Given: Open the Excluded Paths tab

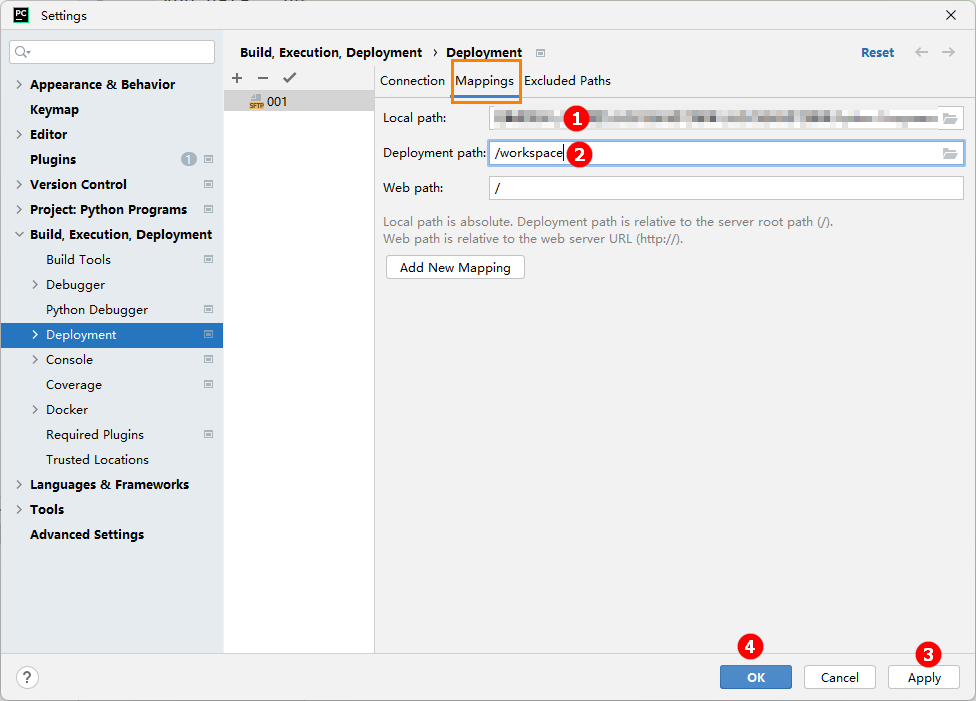Looking at the screenshot, I should point(567,81).
